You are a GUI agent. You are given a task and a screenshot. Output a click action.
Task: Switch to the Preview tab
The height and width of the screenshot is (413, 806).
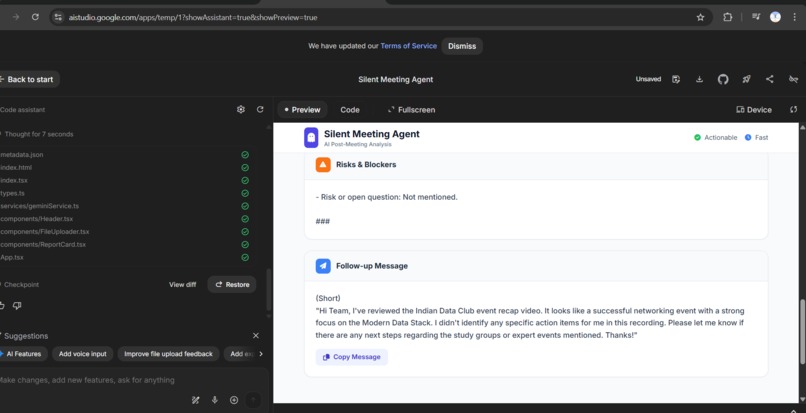302,110
